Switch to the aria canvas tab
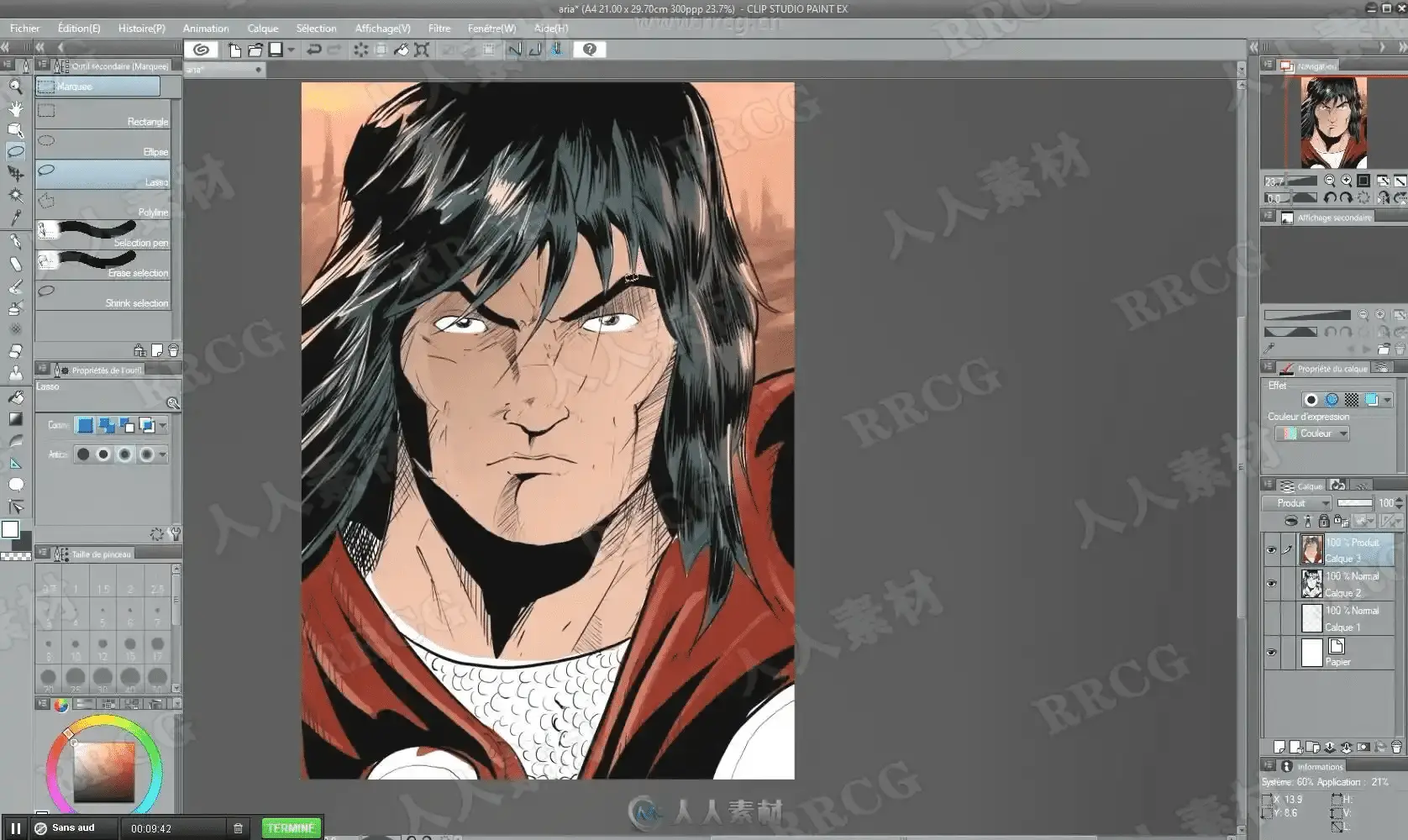 [x=223, y=70]
